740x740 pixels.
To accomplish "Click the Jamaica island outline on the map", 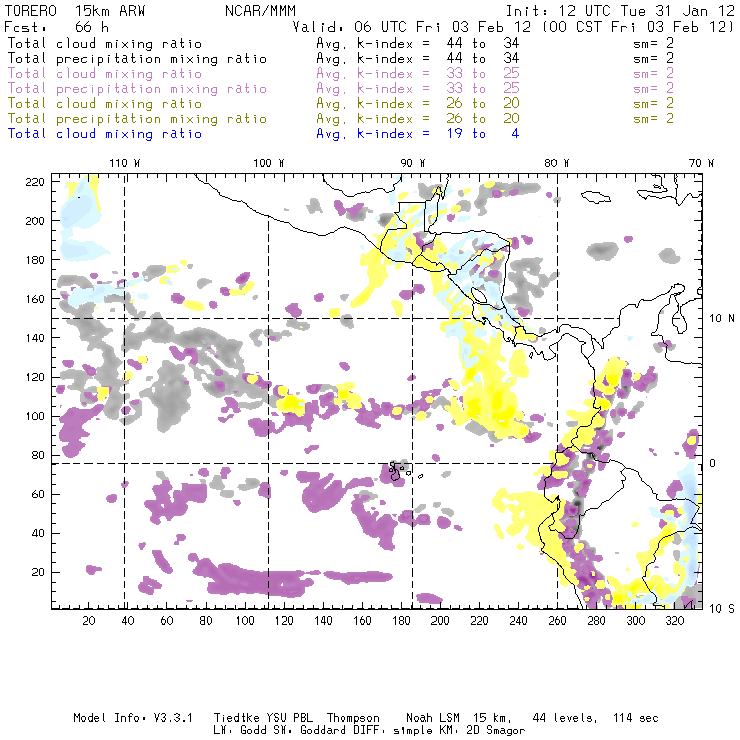I will 596,197.
